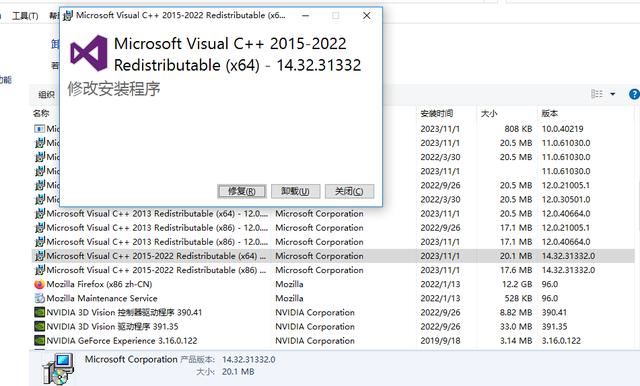Click 大小 20.1 MB in details pane

click(x=238, y=372)
